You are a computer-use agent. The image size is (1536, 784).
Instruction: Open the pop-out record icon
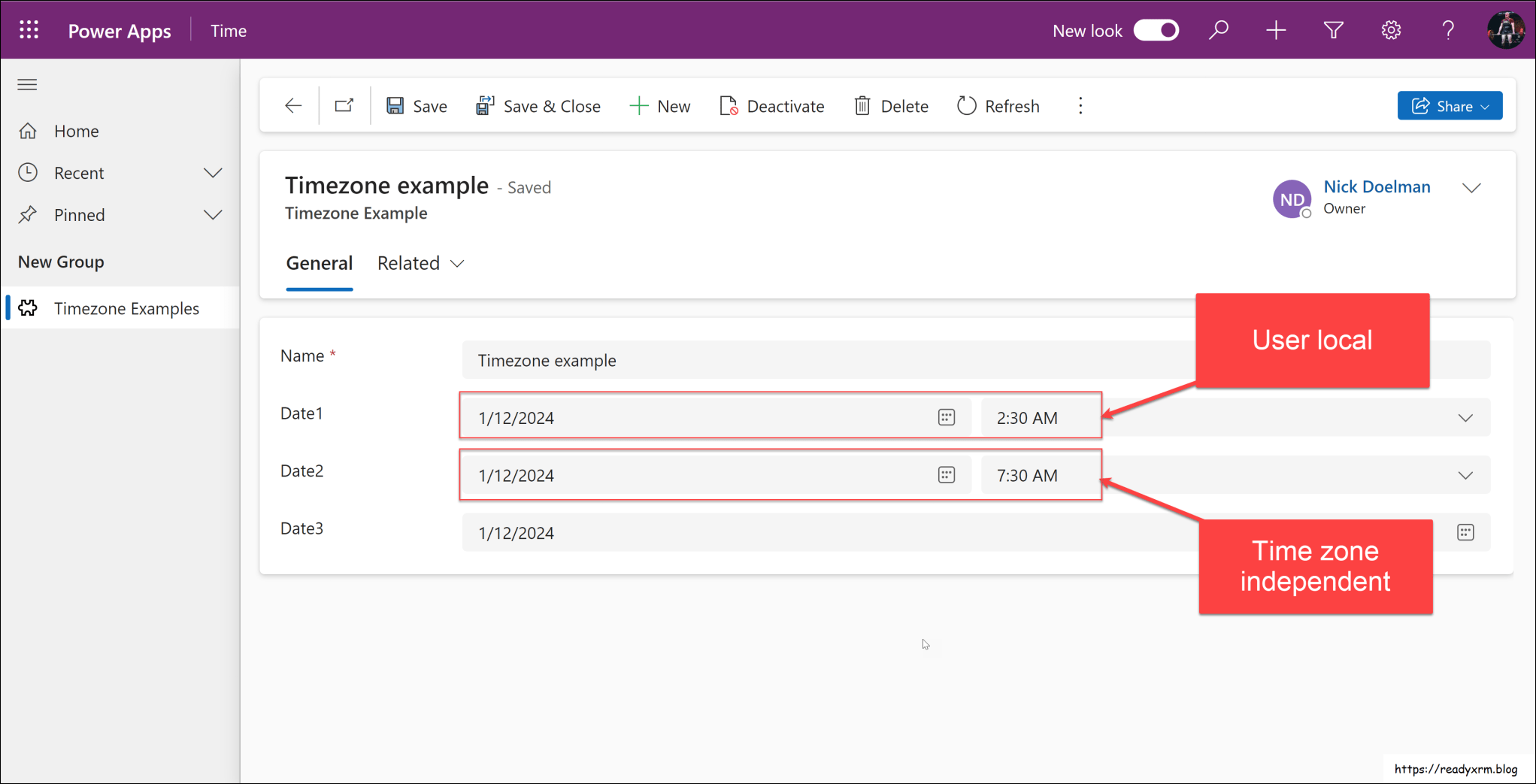coord(344,105)
